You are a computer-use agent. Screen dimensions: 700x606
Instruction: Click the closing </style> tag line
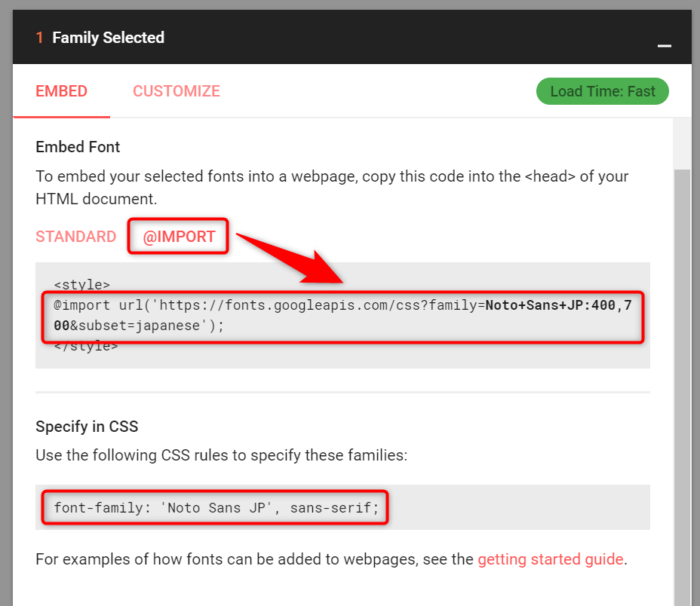coord(86,346)
